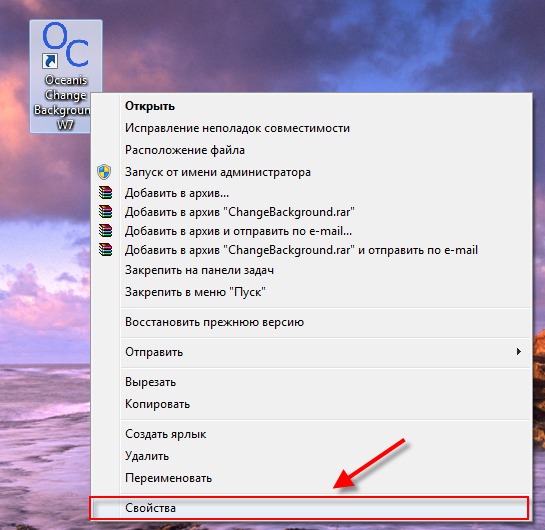
Task: Click WinRAR icon for Добавить в архив и отправить по e-mail...
Action: click(x=105, y=230)
